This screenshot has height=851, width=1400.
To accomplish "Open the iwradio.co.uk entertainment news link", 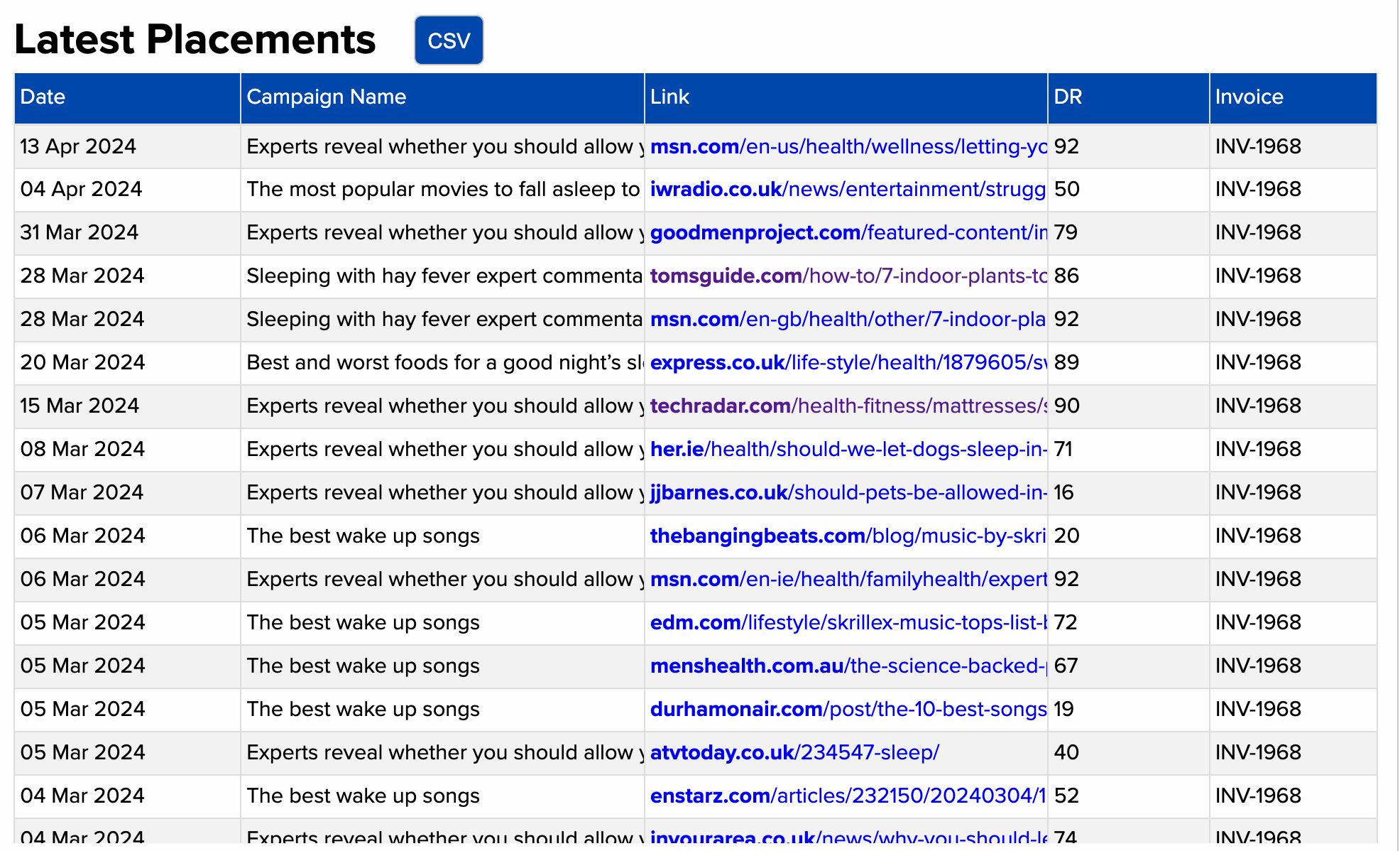I will [x=848, y=189].
